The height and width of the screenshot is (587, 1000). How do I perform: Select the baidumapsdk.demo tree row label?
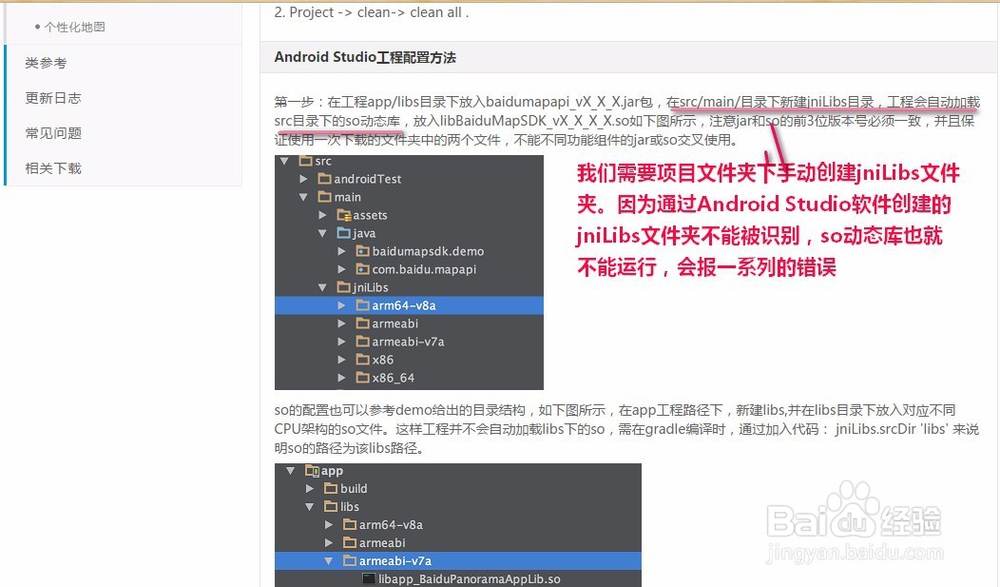[428, 251]
